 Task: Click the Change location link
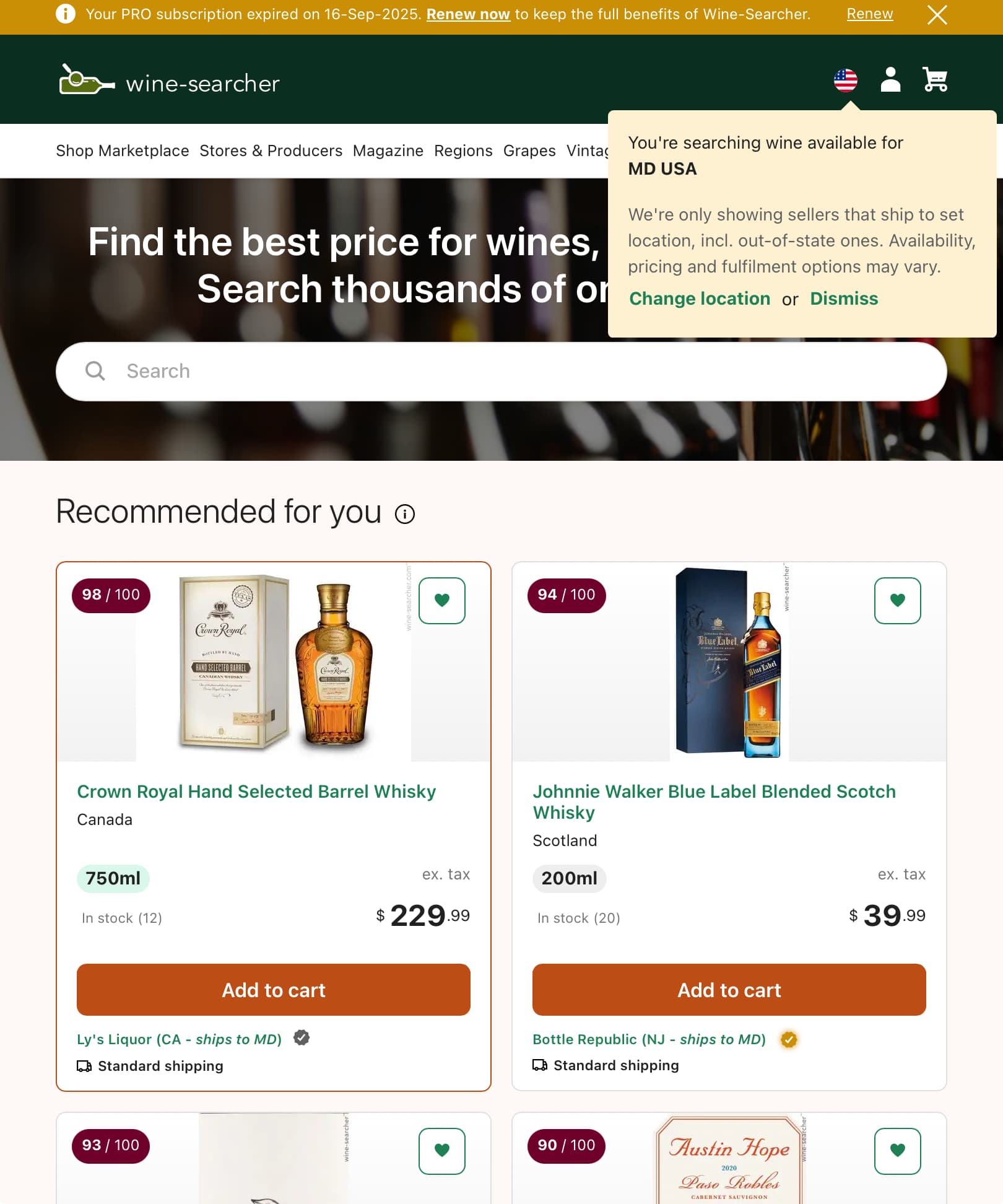pos(700,299)
